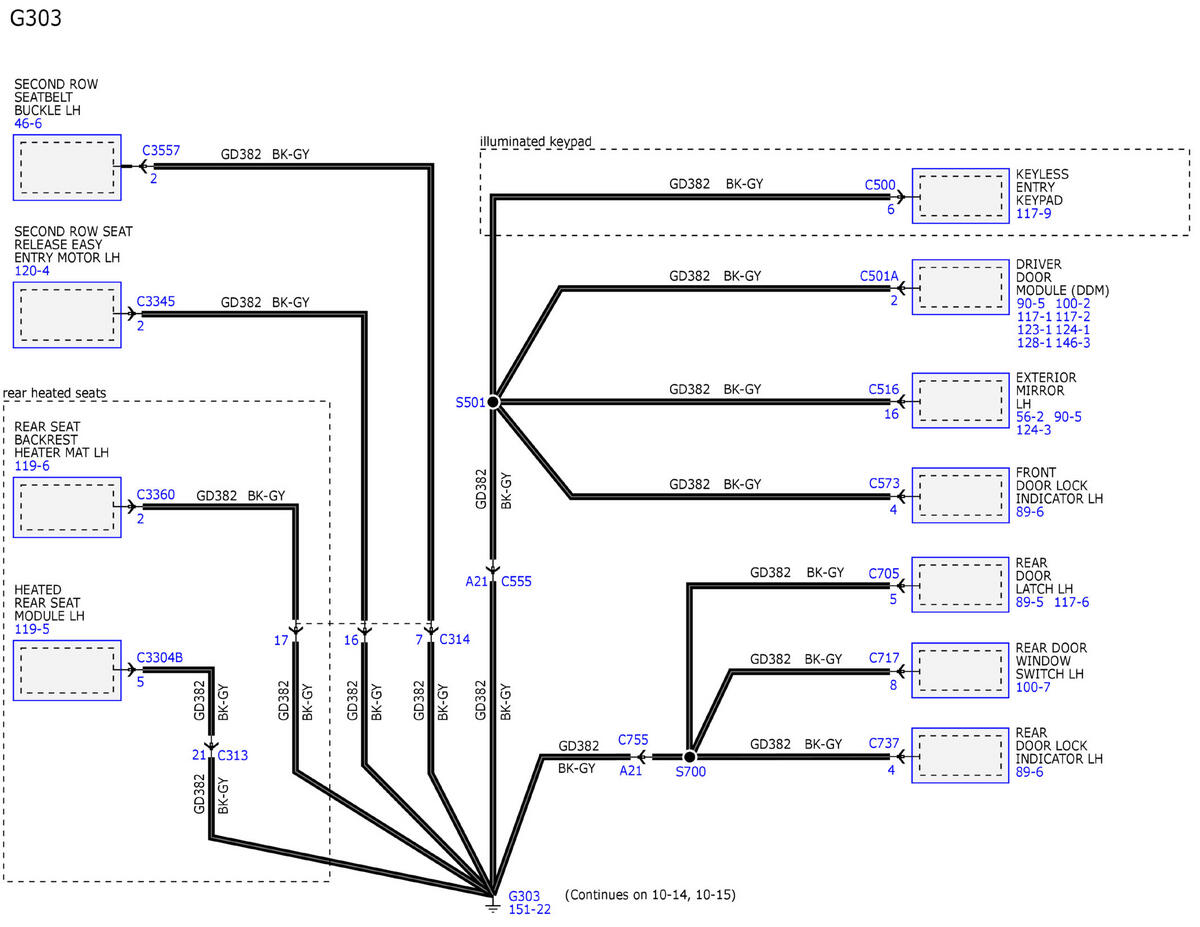Select the Rear Door Window Switch LH box
This screenshot has height=927, width=1200.
(960, 670)
